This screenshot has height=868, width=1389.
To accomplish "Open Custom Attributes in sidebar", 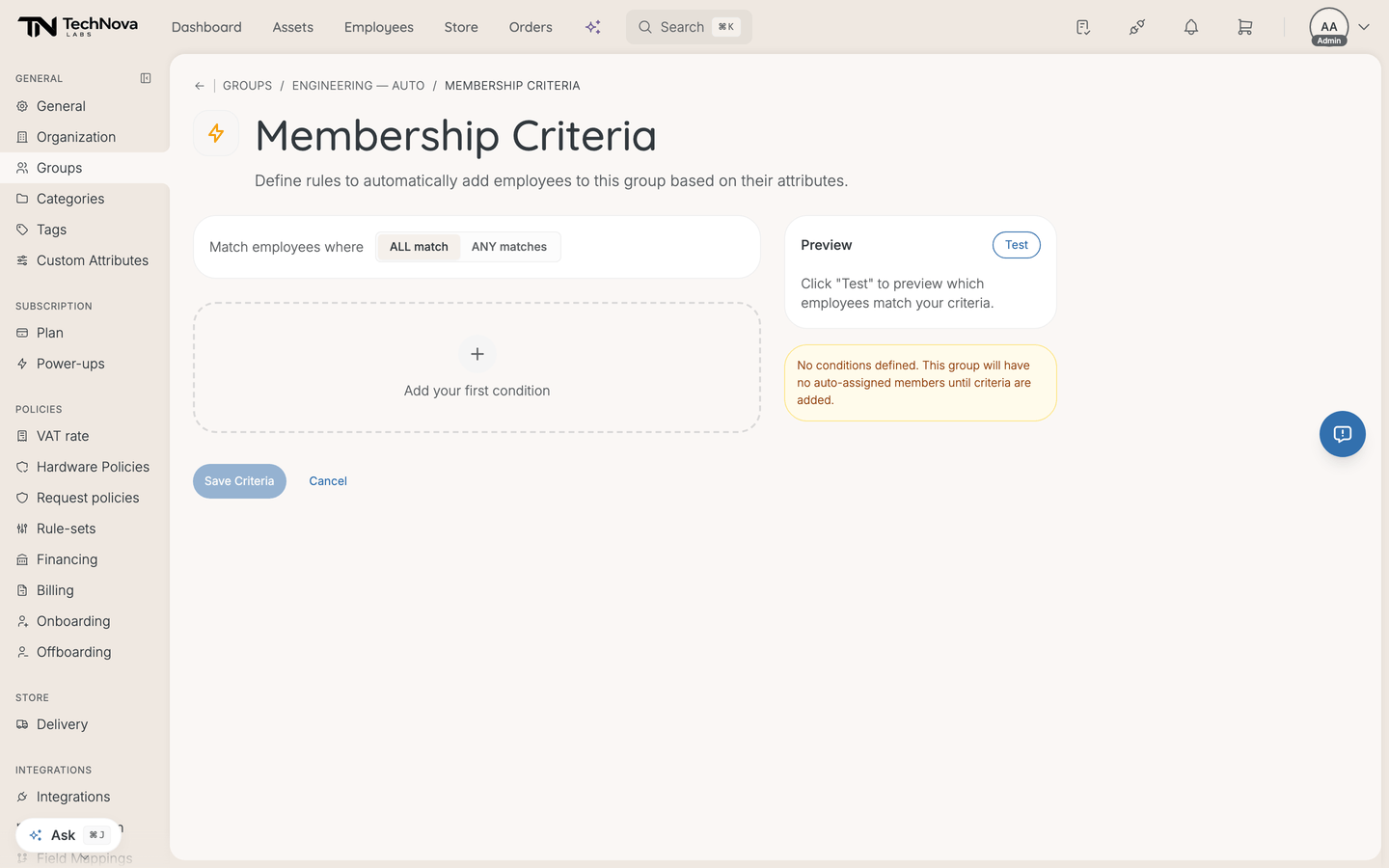I will (x=85, y=260).
